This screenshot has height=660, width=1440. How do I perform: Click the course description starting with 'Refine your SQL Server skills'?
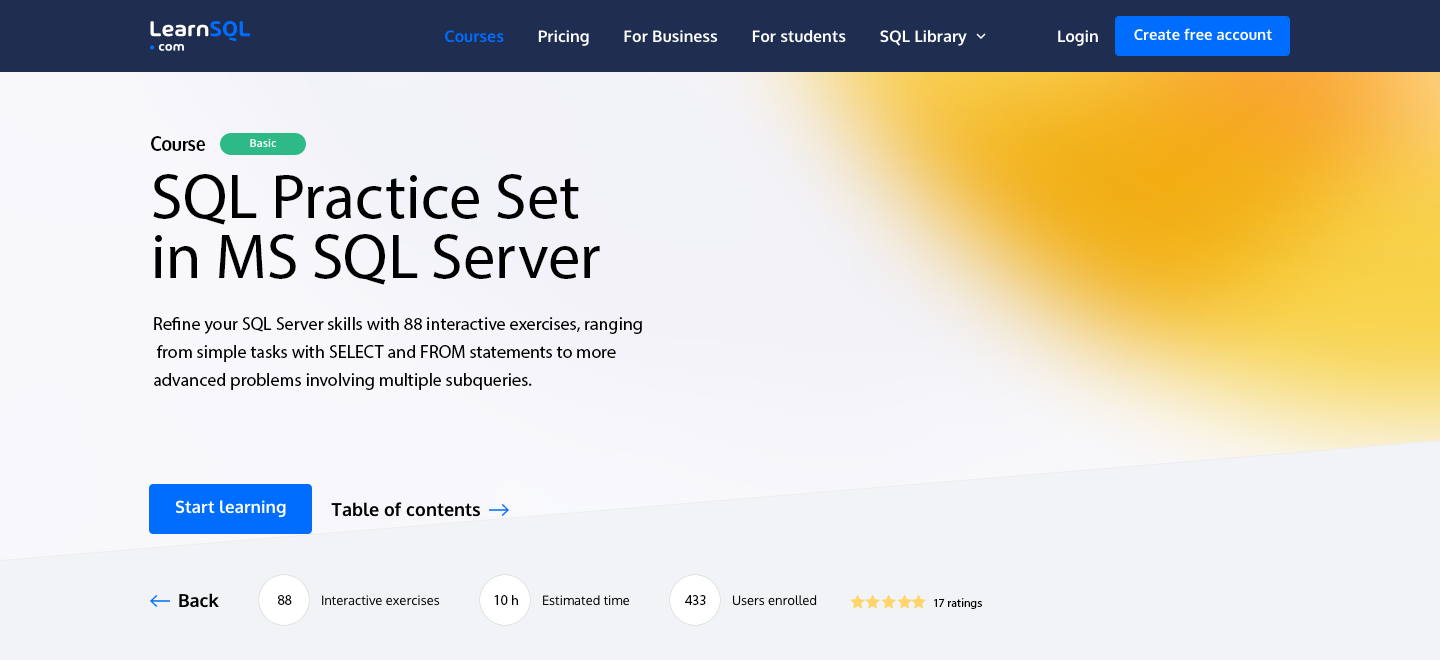tap(398, 352)
